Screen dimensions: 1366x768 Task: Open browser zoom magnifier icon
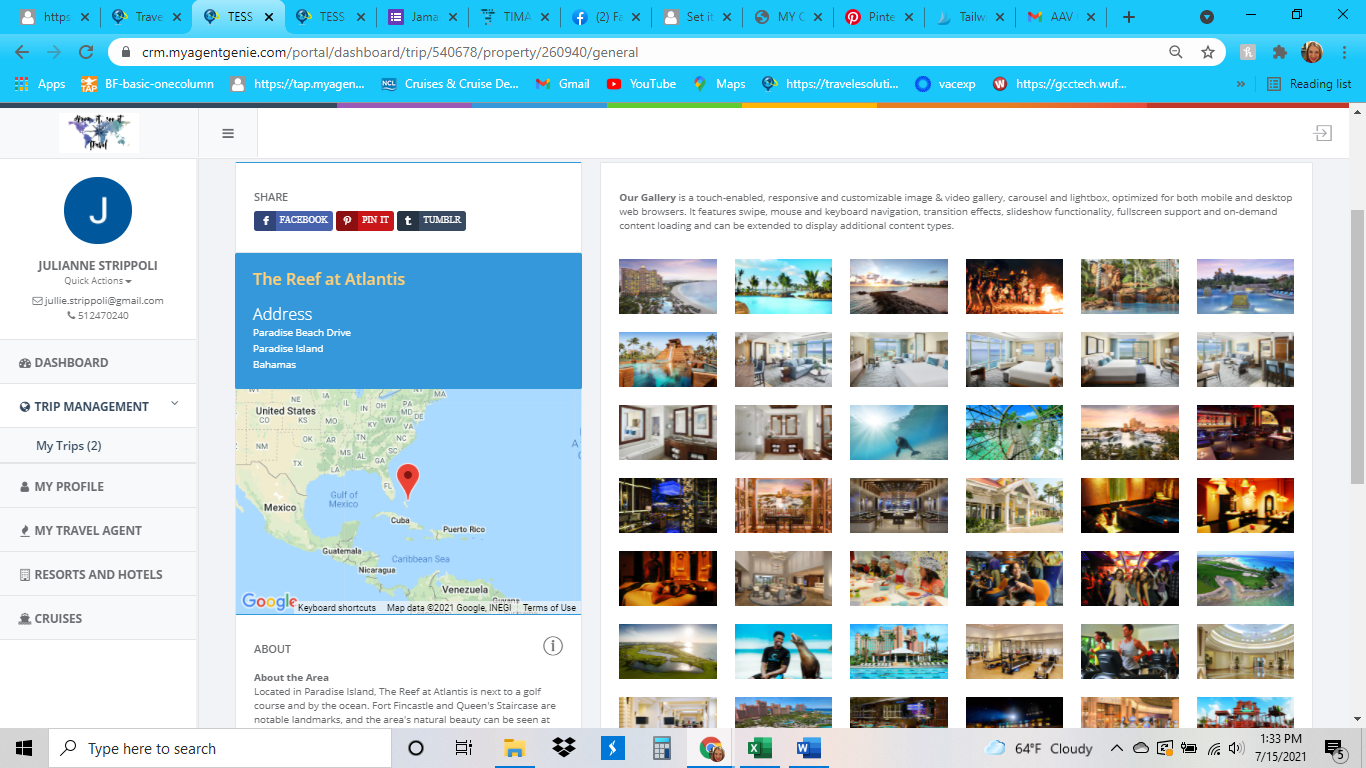[x=1176, y=52]
